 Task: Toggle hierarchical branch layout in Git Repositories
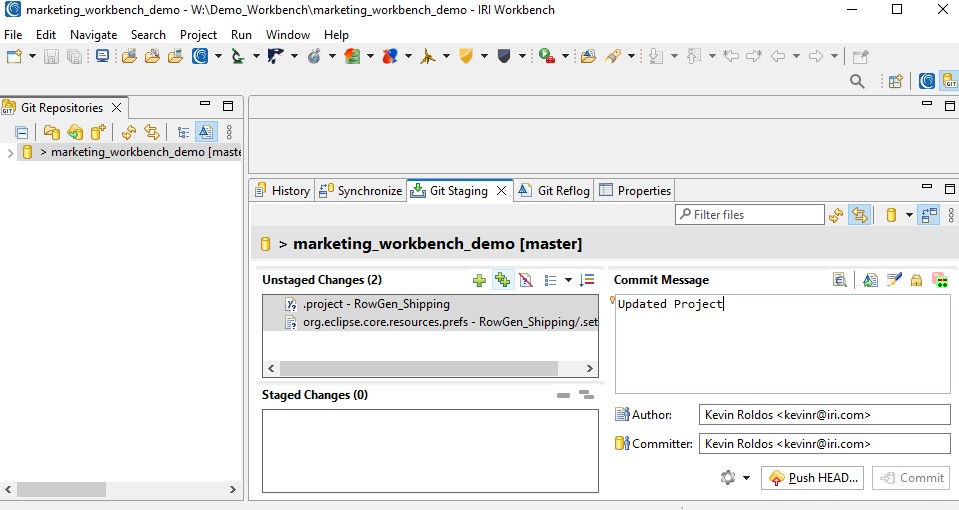[183, 132]
